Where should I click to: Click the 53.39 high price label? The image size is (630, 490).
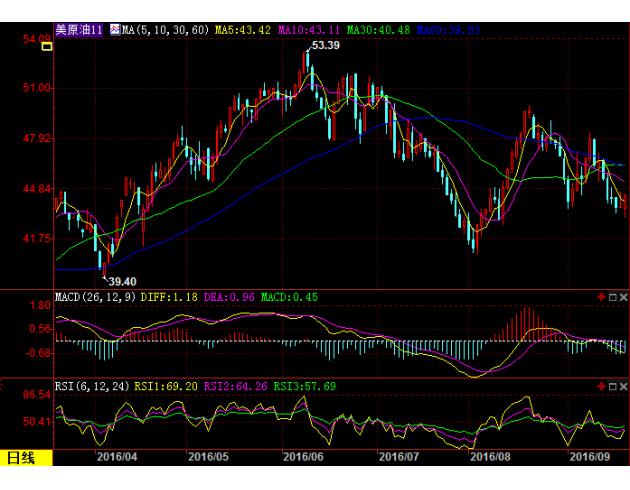325,46
